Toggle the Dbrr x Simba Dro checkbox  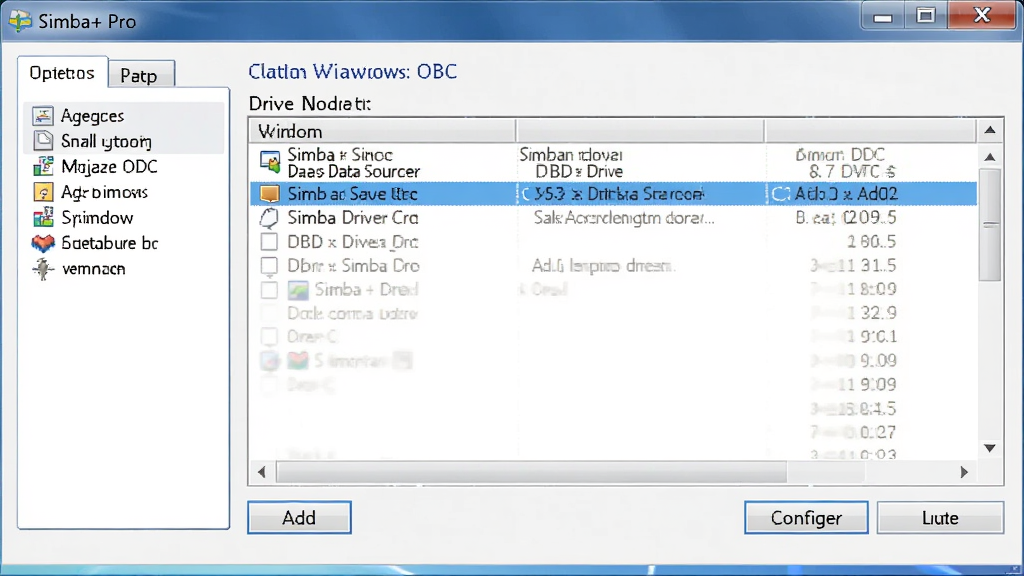click(269, 266)
